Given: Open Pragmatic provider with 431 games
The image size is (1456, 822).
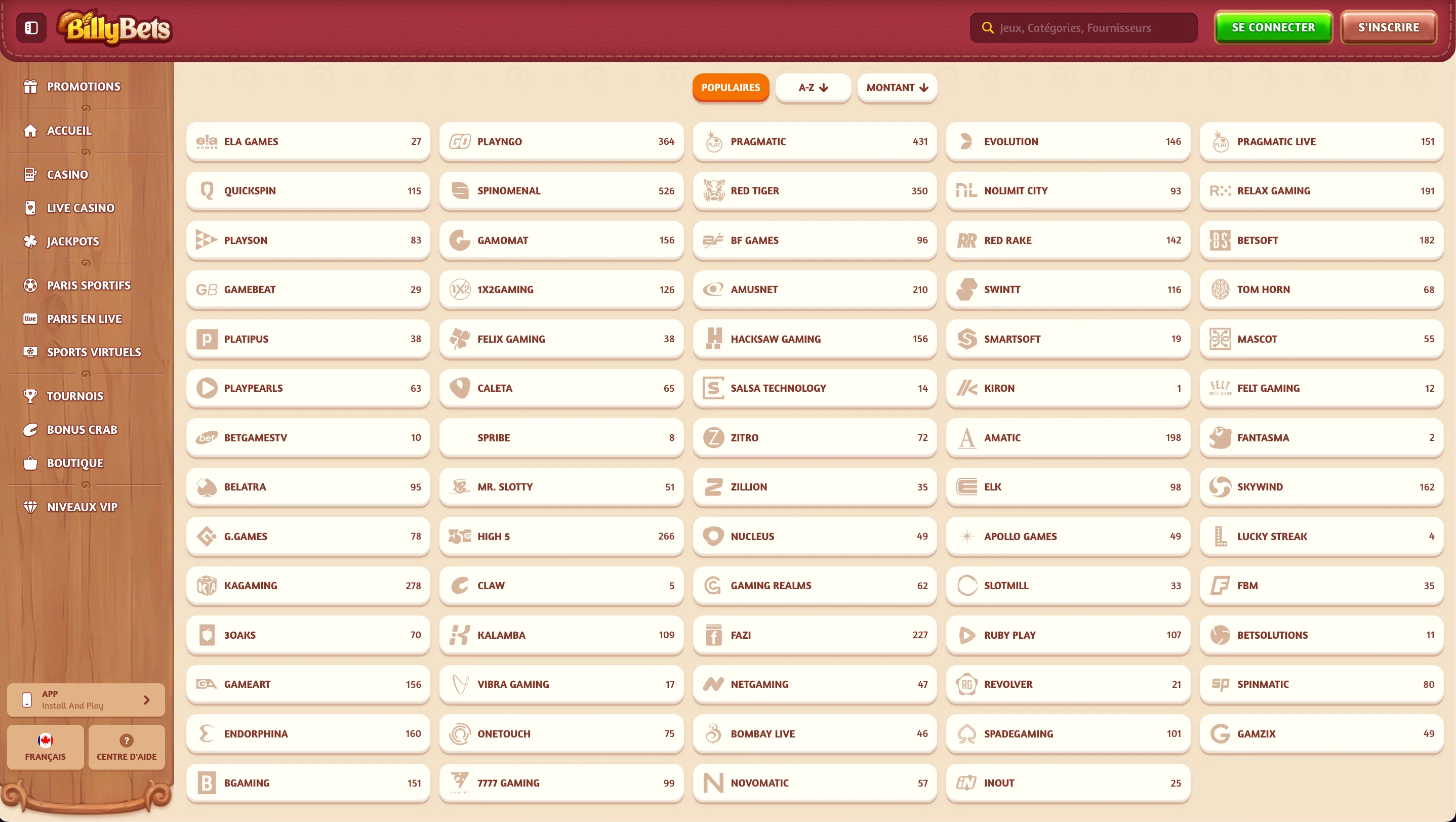Looking at the screenshot, I should pos(815,141).
